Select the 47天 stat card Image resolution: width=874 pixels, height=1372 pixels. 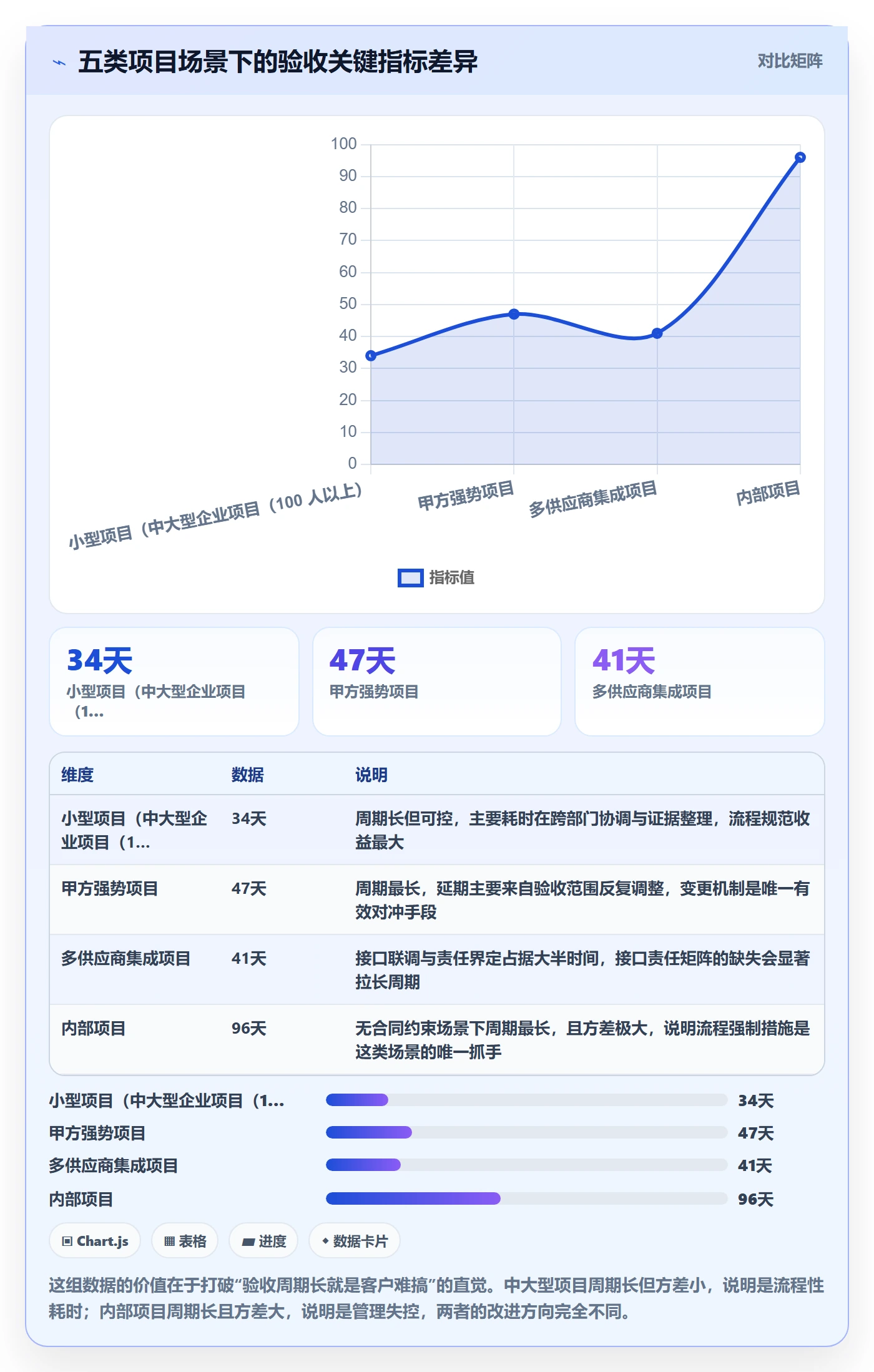(437, 682)
